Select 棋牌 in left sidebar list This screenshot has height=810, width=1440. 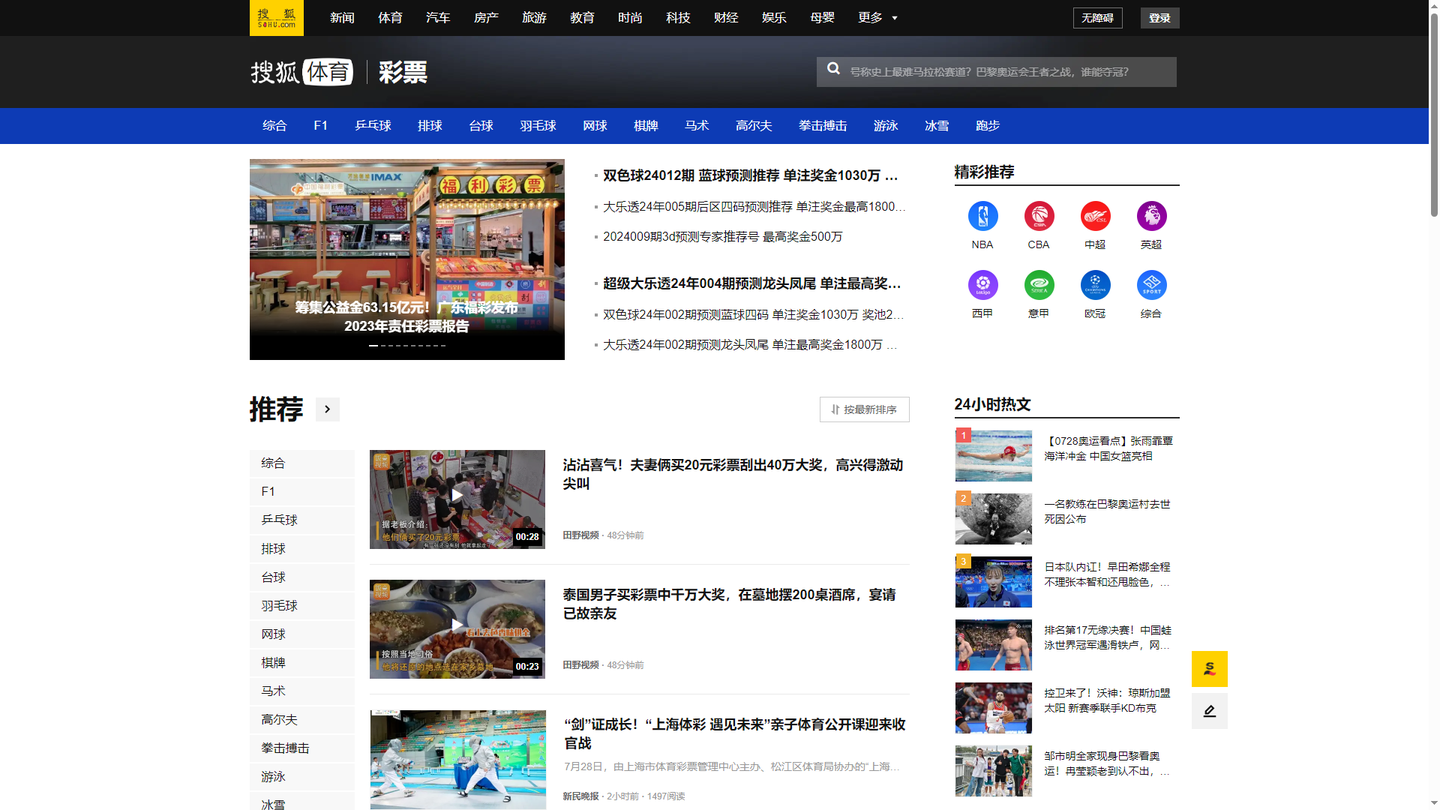(302, 663)
